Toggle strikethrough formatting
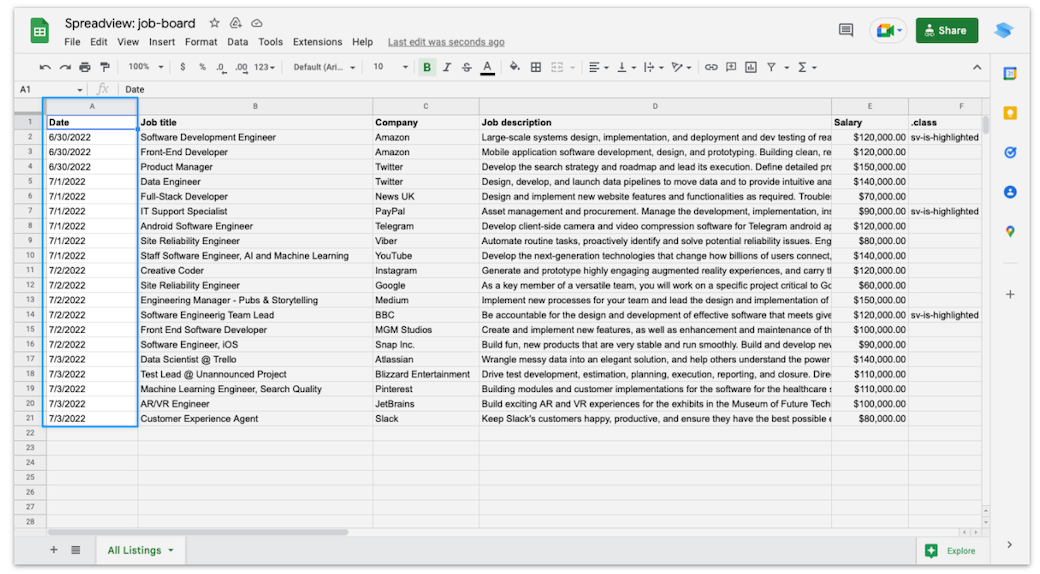 (466, 67)
